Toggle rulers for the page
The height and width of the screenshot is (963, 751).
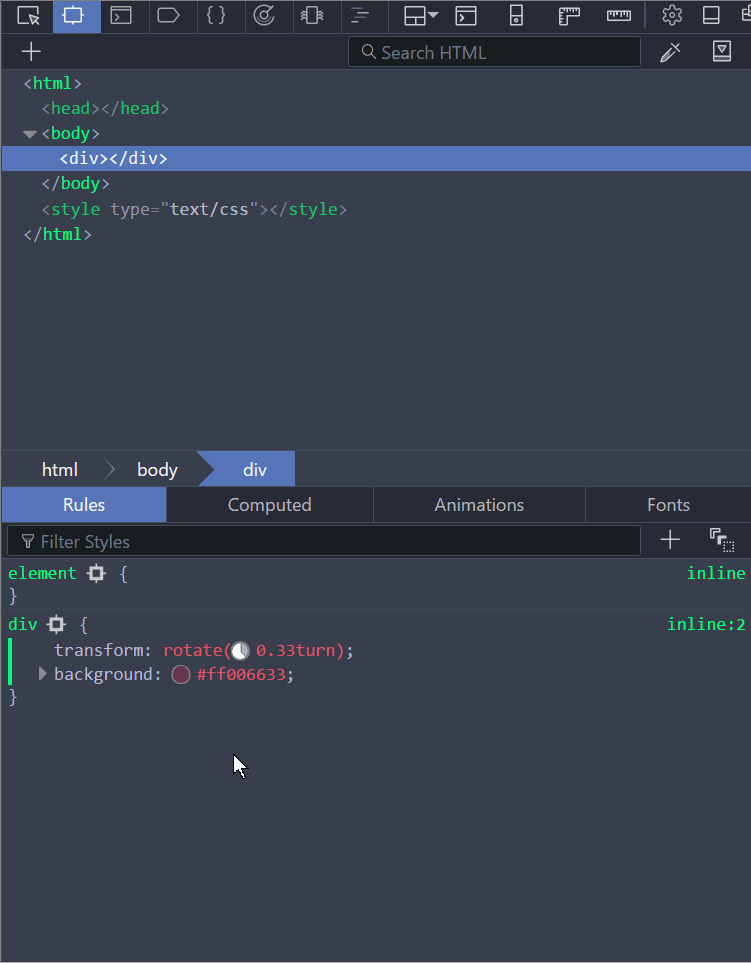(x=569, y=16)
